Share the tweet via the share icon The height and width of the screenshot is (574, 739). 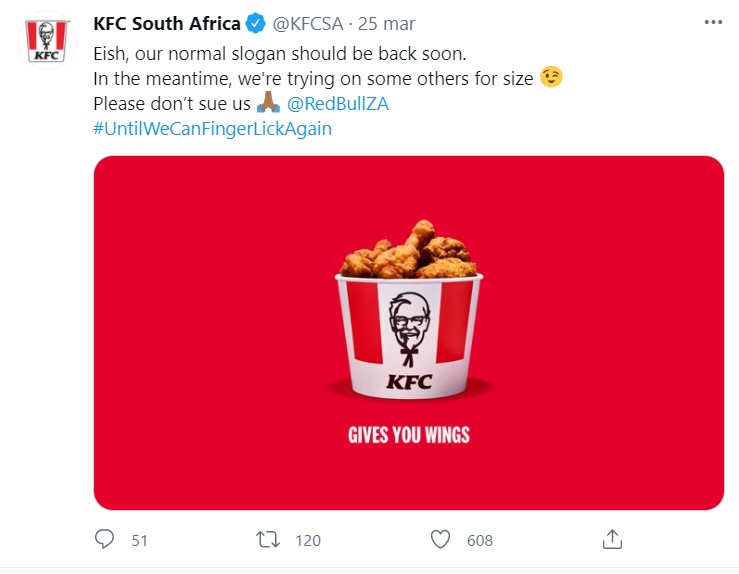pos(613,540)
